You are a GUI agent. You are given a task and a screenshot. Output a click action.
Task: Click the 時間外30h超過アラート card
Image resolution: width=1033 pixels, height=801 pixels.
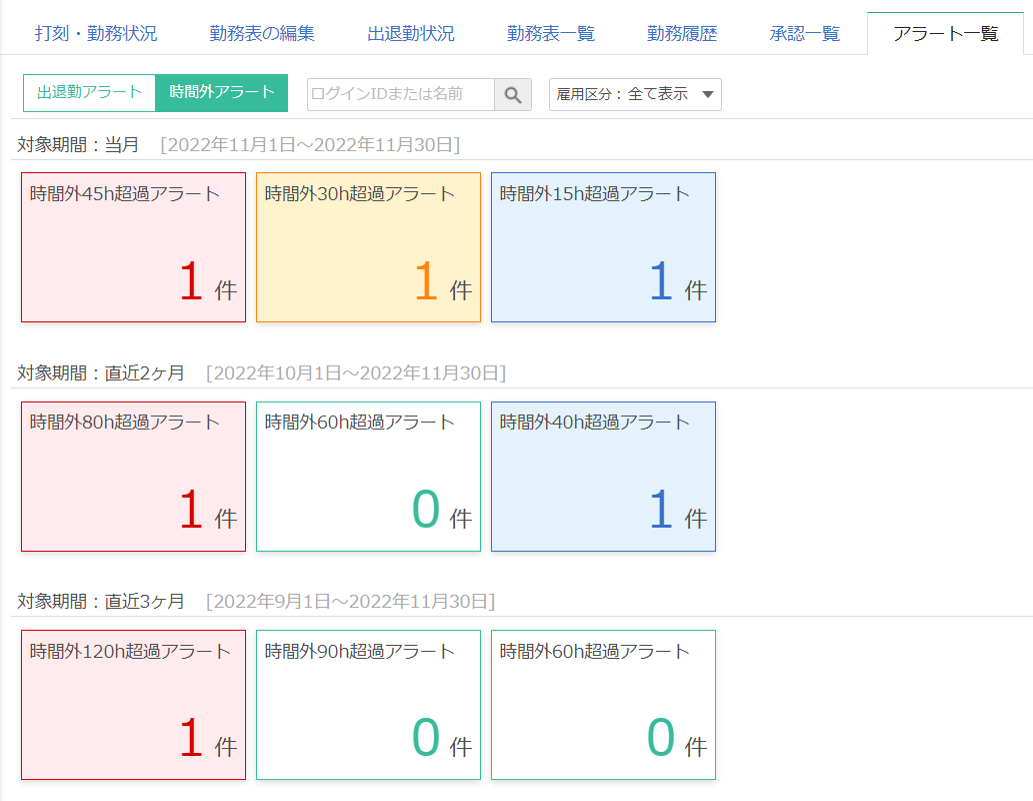[368, 246]
